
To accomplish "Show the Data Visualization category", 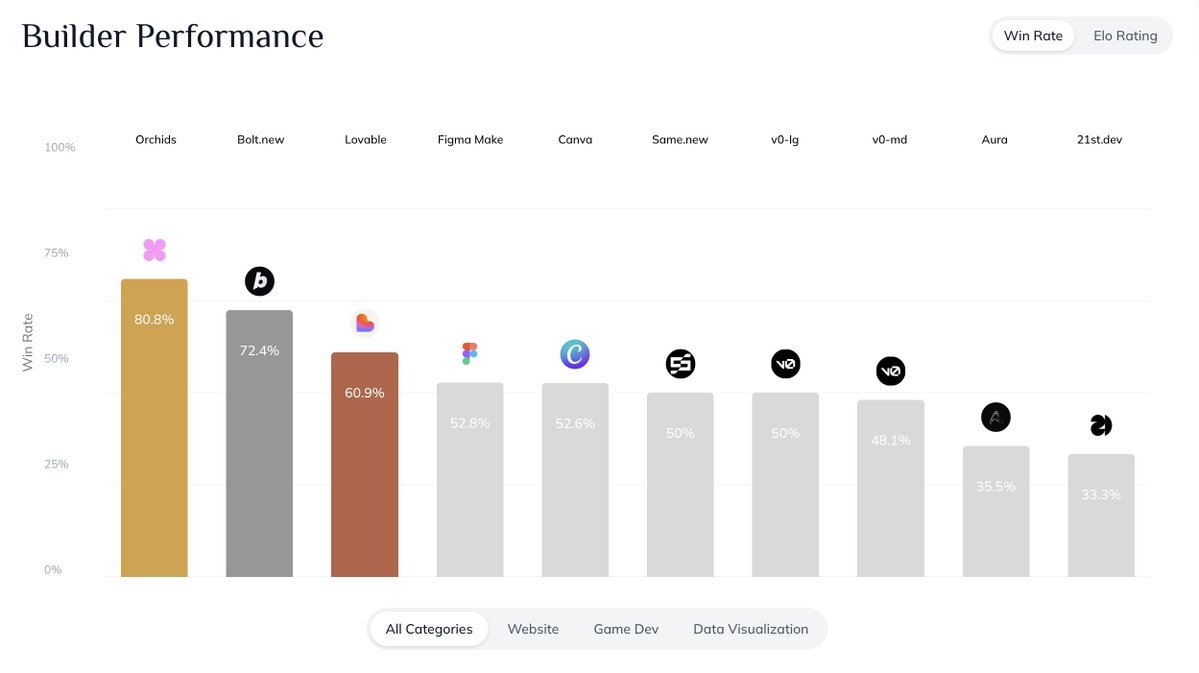I will tap(750, 629).
